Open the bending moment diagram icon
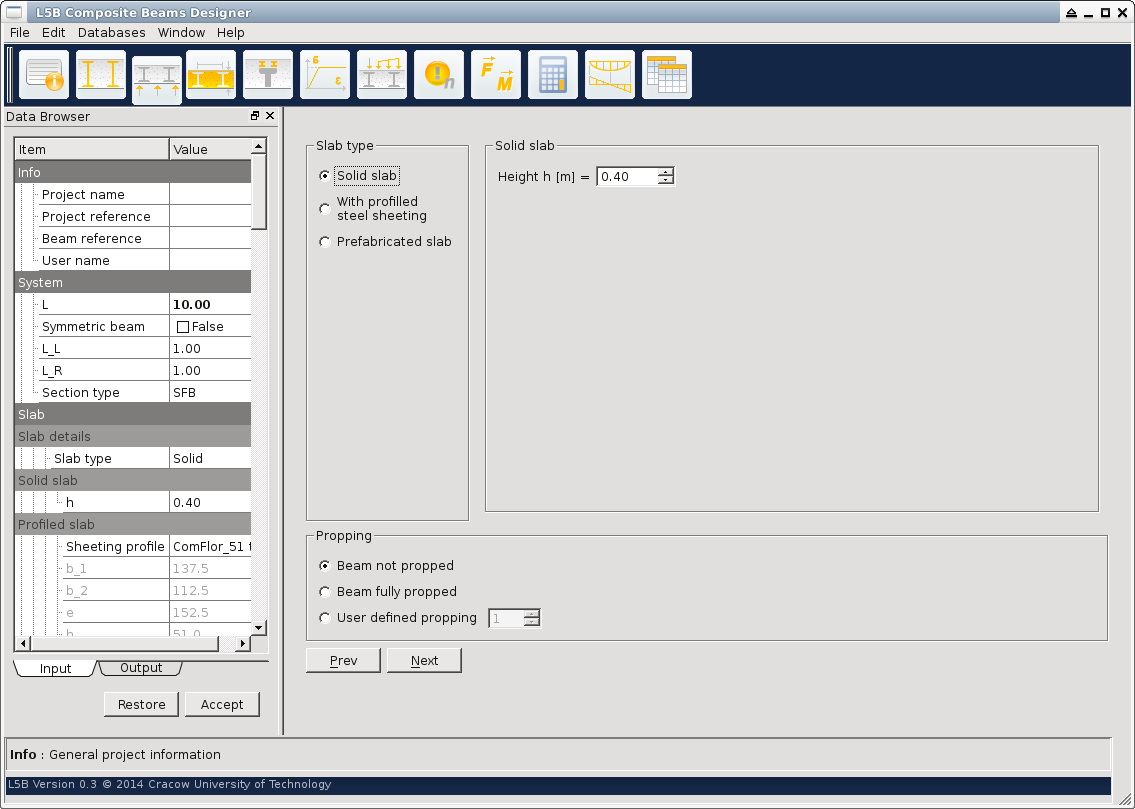Screen dimensions: 1135x809 [610, 76]
